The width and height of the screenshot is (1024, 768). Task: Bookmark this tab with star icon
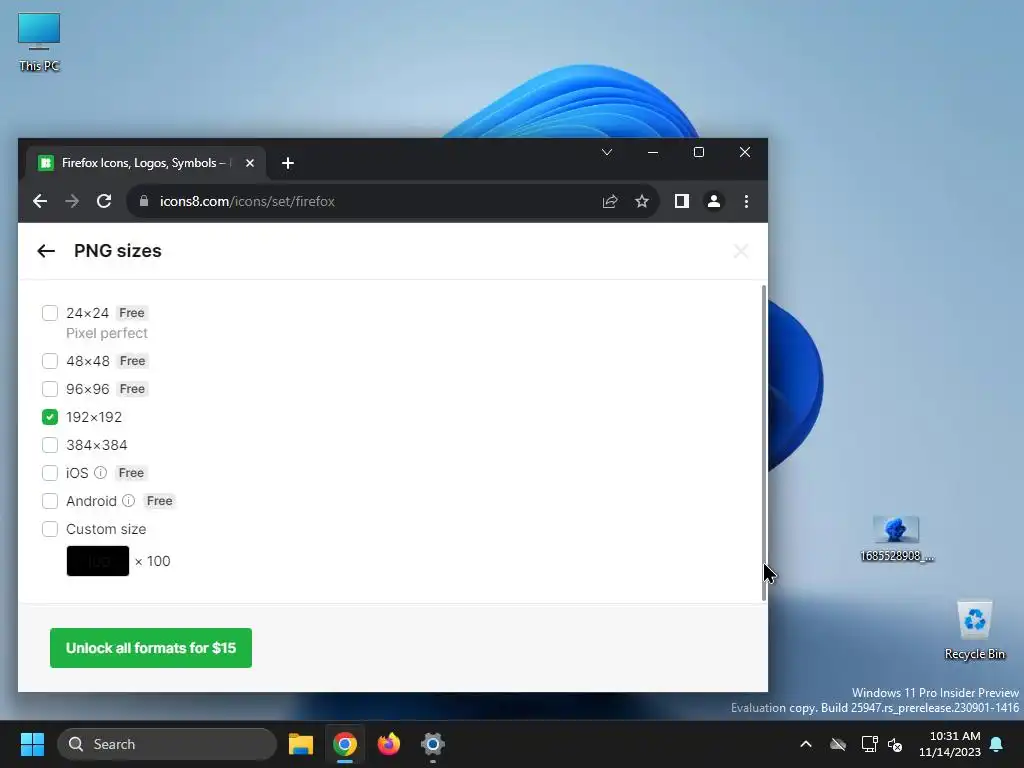click(x=642, y=201)
